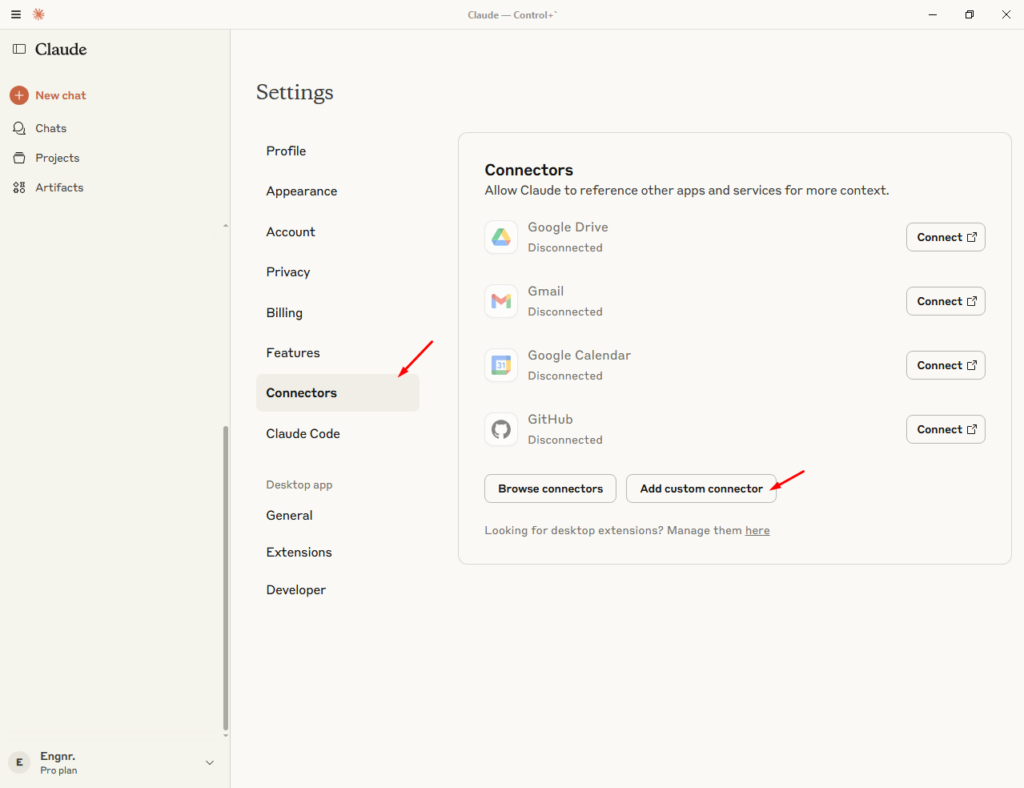The image size is (1024, 788).
Task: Click the scrollbar up arrow in sidebar
Action: [x=226, y=226]
